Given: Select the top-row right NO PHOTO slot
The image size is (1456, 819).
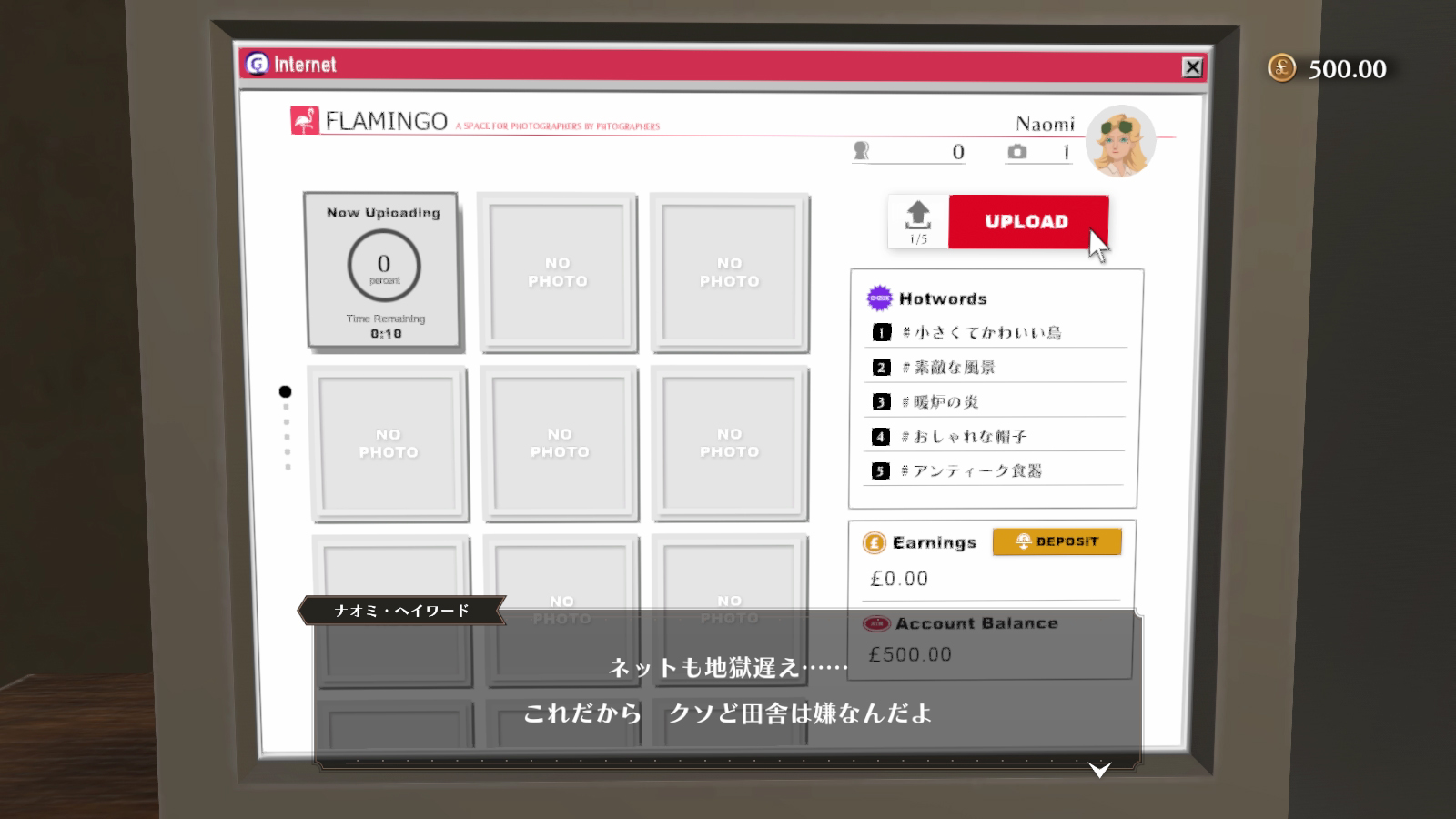Looking at the screenshot, I should click(x=729, y=272).
